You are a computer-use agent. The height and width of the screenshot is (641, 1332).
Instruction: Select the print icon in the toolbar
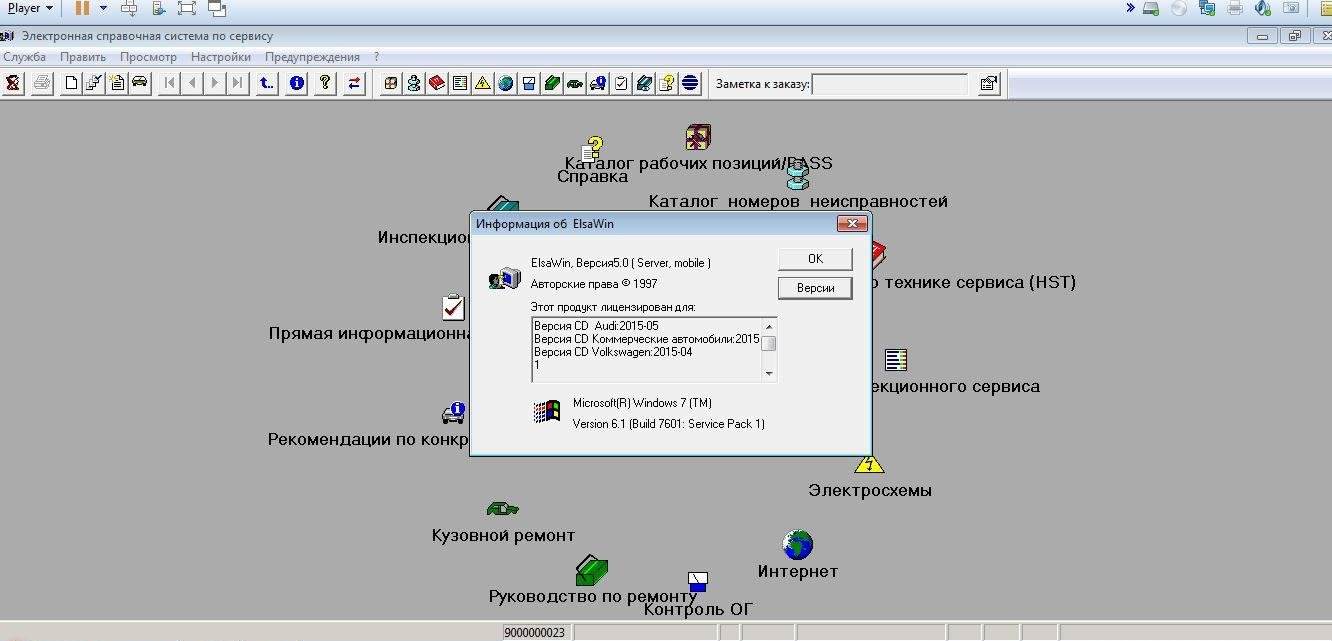(x=40, y=84)
